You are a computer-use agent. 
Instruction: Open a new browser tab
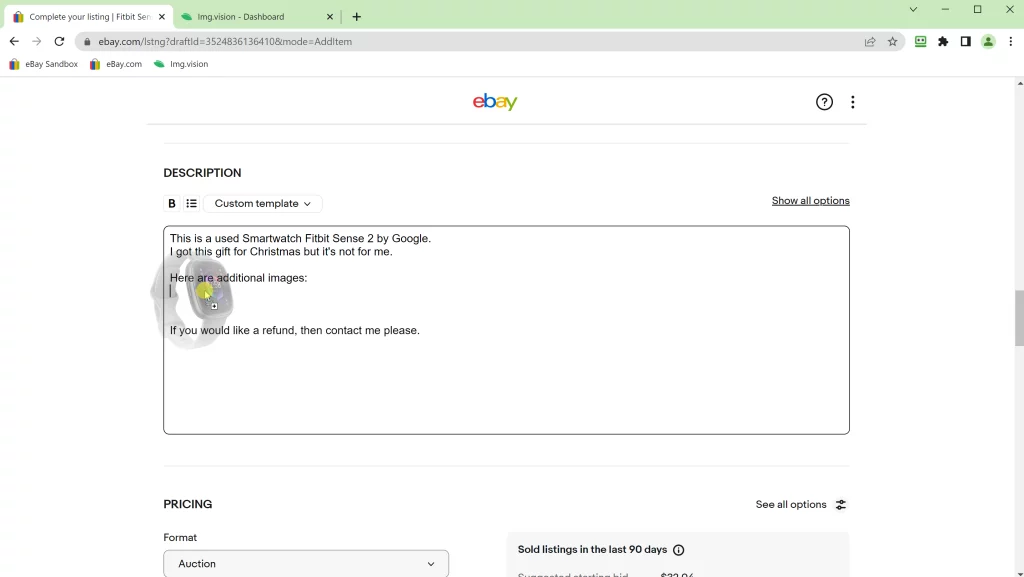pos(357,17)
